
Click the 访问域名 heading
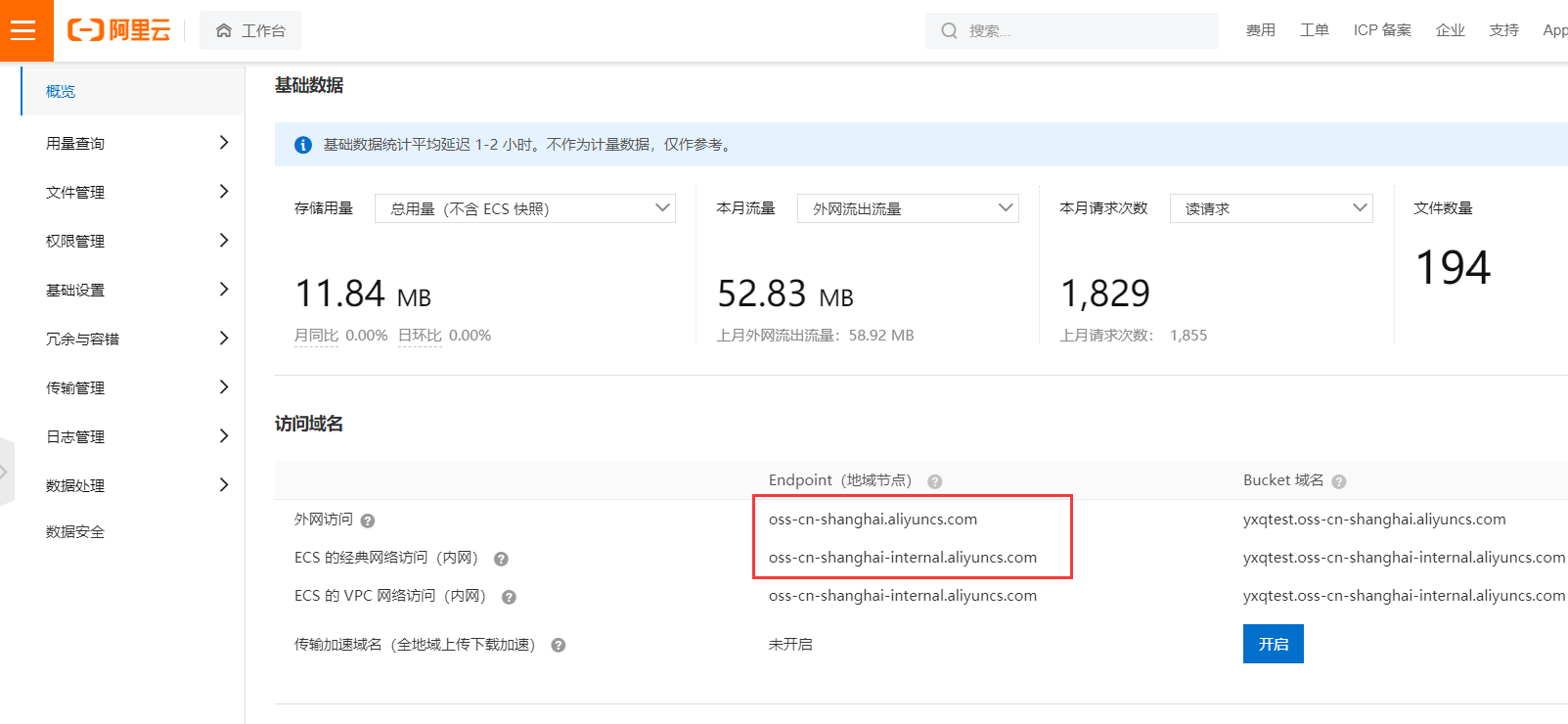pyautogui.click(x=309, y=424)
